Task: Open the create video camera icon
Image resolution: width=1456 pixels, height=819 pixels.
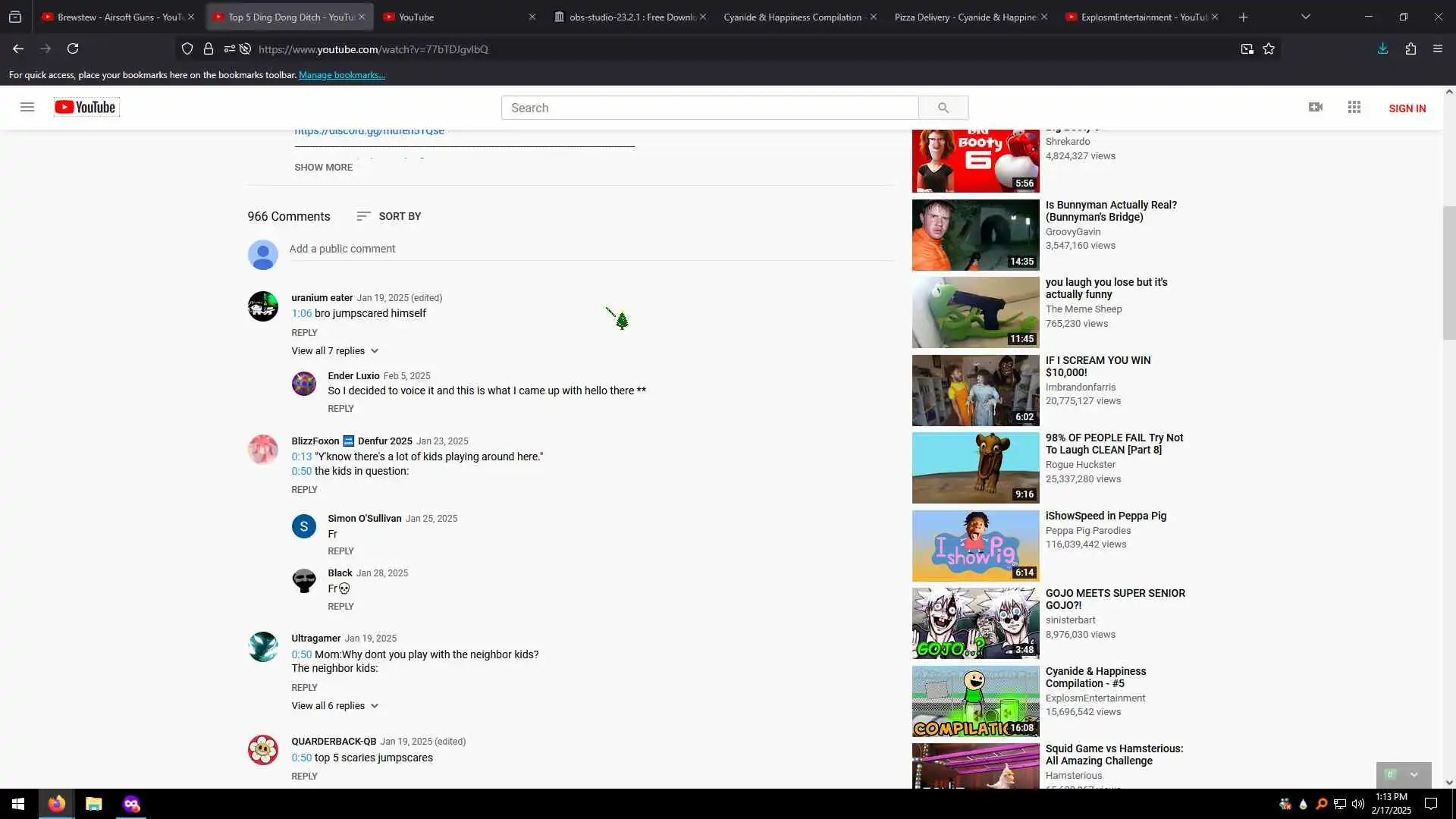Action: point(1316,107)
